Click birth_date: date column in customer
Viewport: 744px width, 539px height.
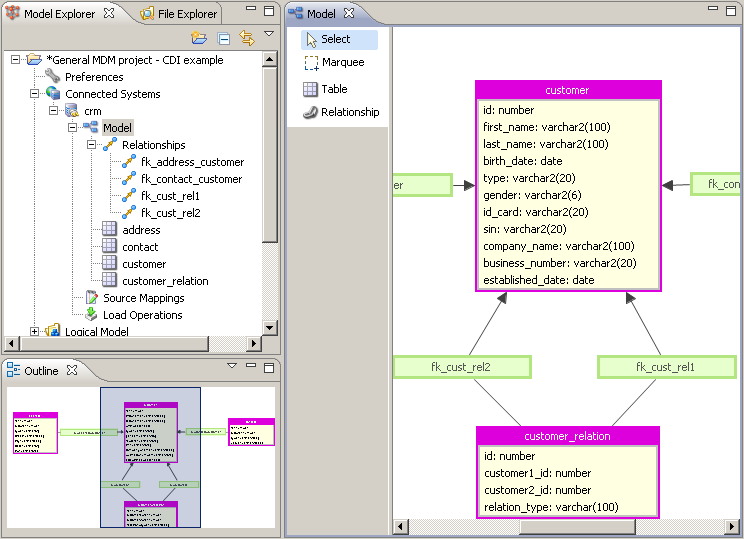522,161
